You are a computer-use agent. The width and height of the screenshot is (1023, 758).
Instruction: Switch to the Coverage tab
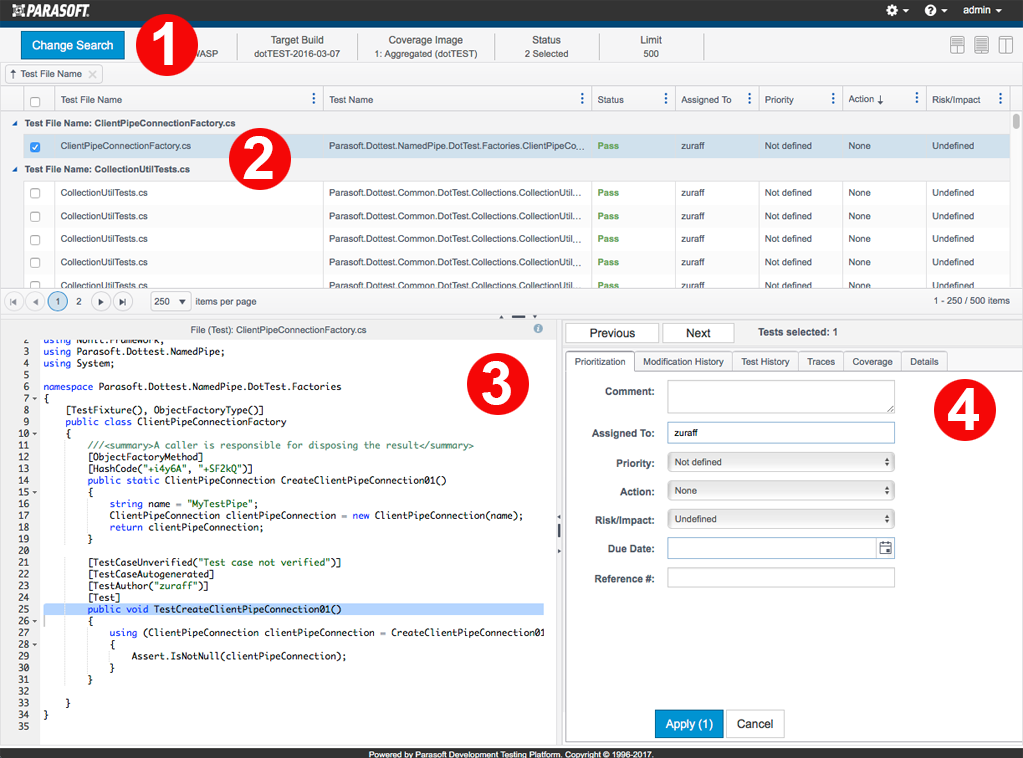tap(872, 361)
